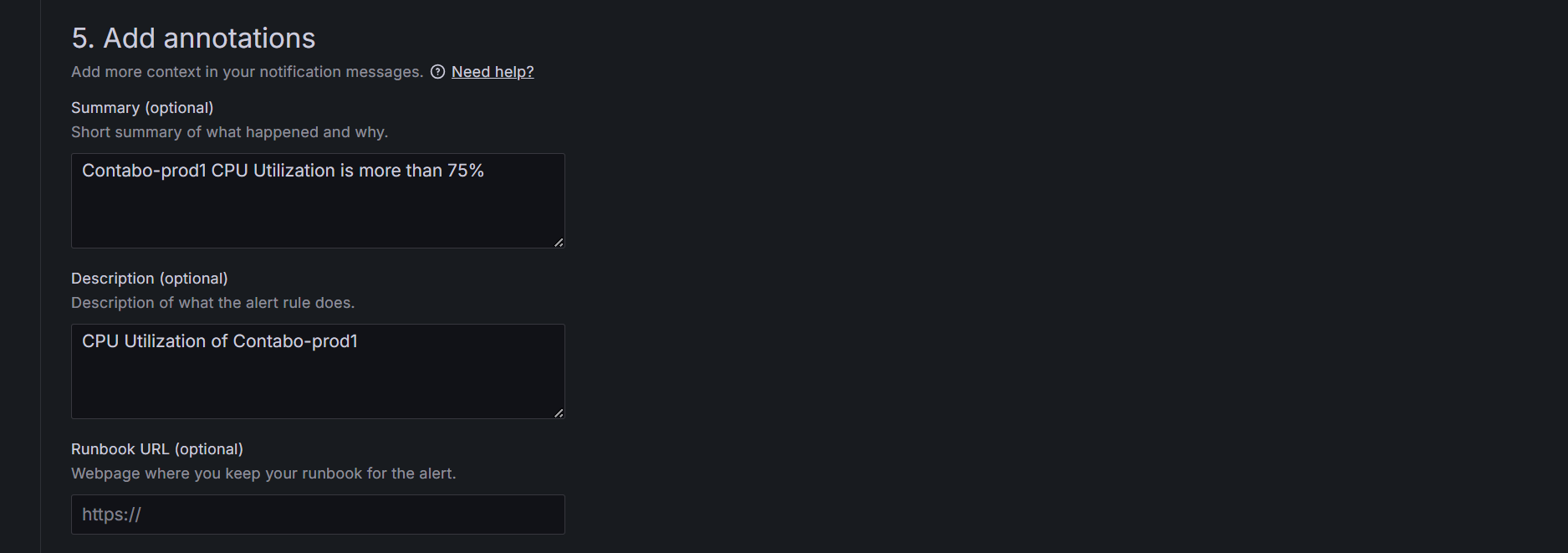Click the 'Short summary of what happened' hint
This screenshot has width=1568, height=553.
pyautogui.click(x=229, y=132)
